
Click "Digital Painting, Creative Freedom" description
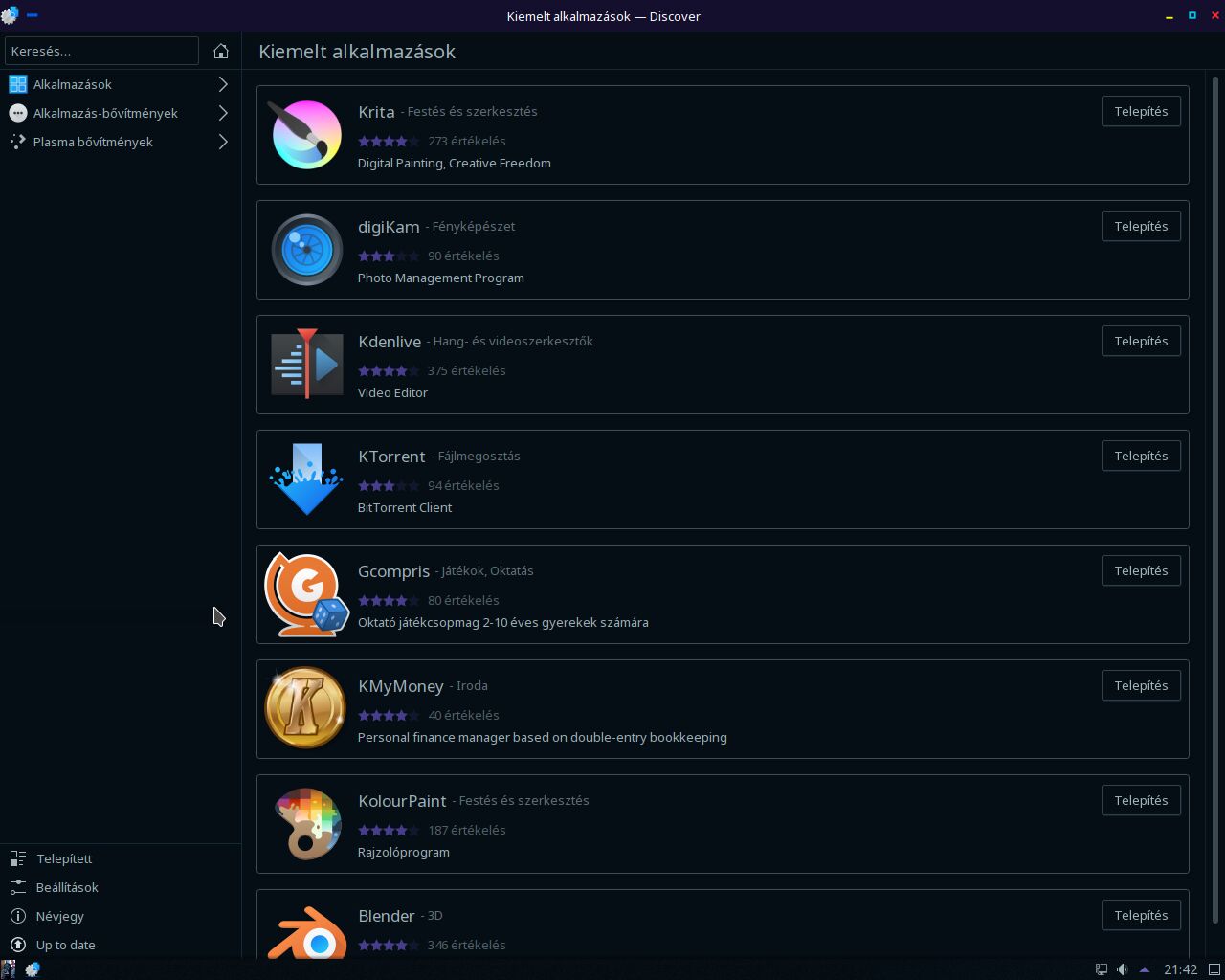coord(455,163)
